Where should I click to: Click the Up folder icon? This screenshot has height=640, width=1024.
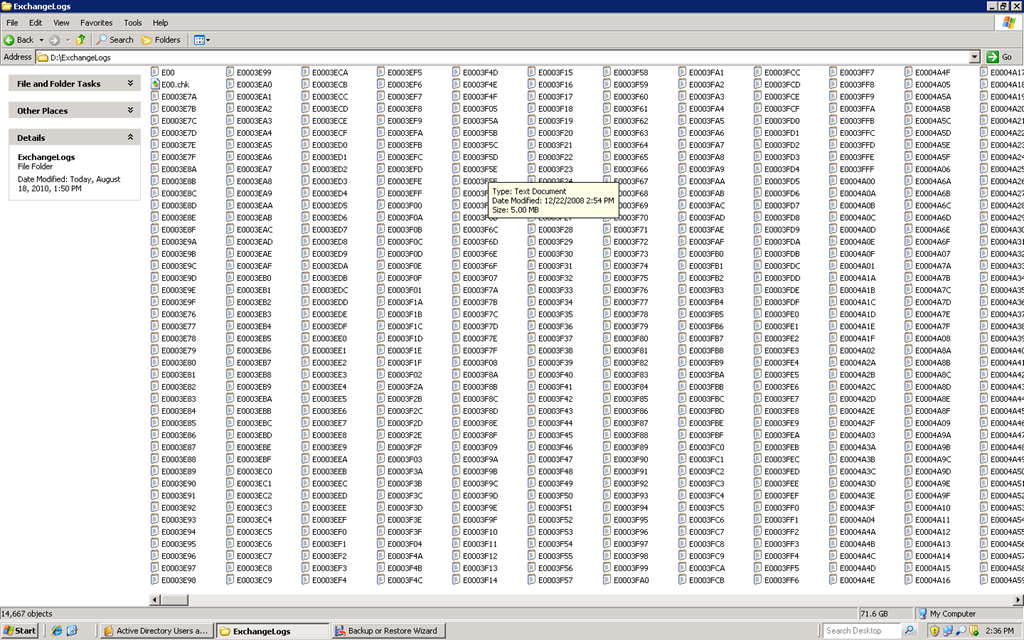click(81, 40)
